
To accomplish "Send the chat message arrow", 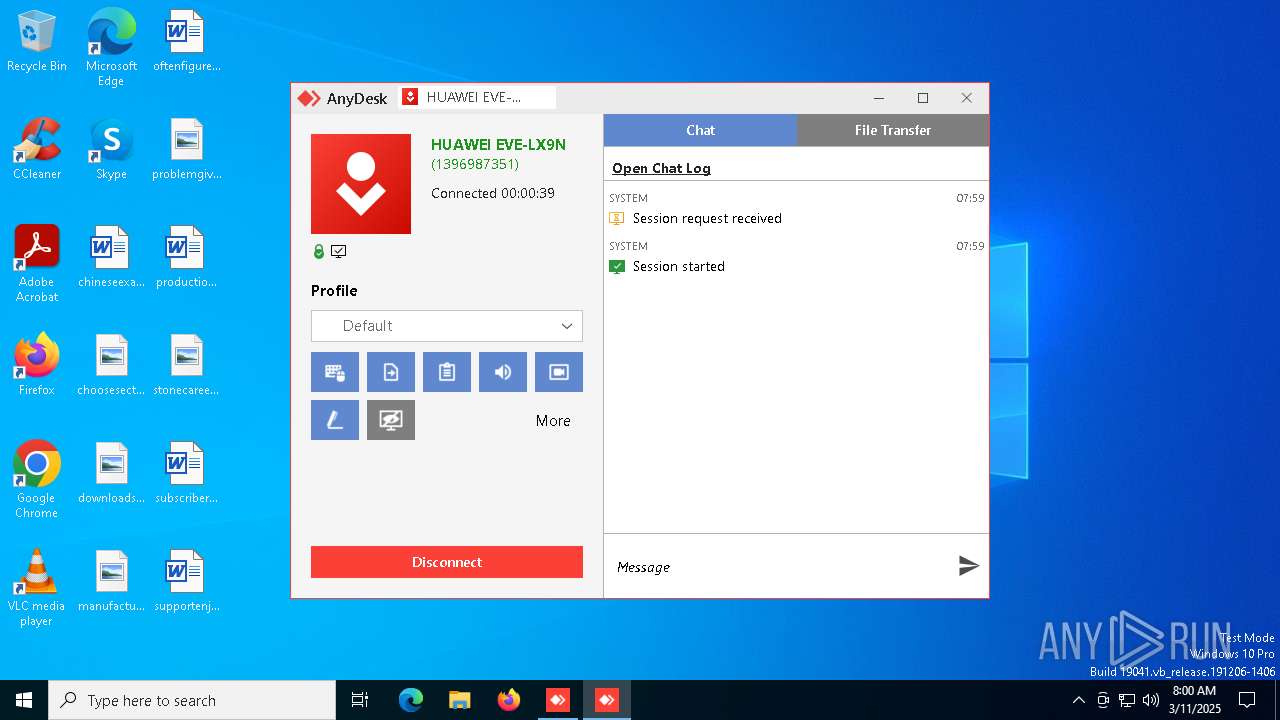I will click(x=968, y=566).
